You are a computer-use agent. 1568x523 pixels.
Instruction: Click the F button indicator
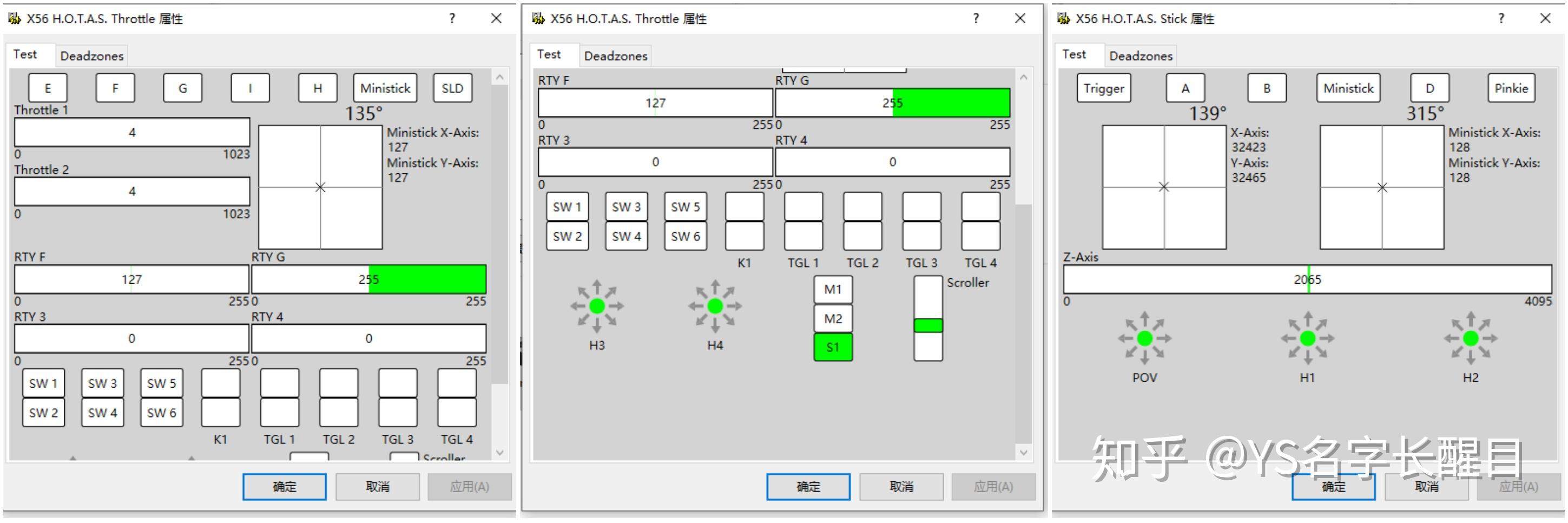tap(115, 88)
